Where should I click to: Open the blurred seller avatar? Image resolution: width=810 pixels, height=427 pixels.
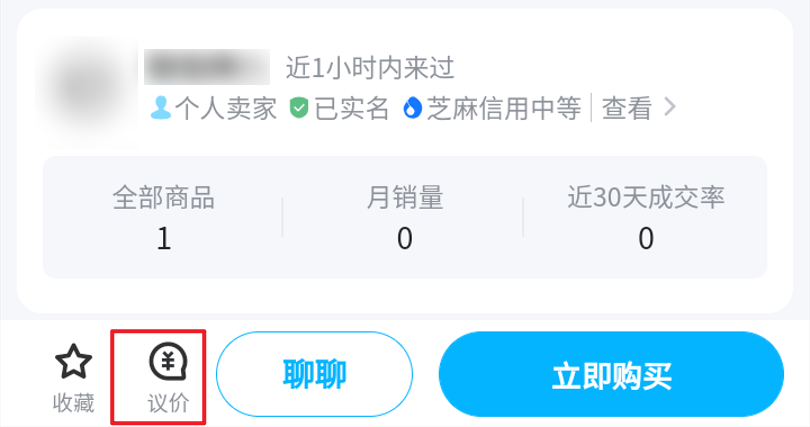tap(87, 92)
